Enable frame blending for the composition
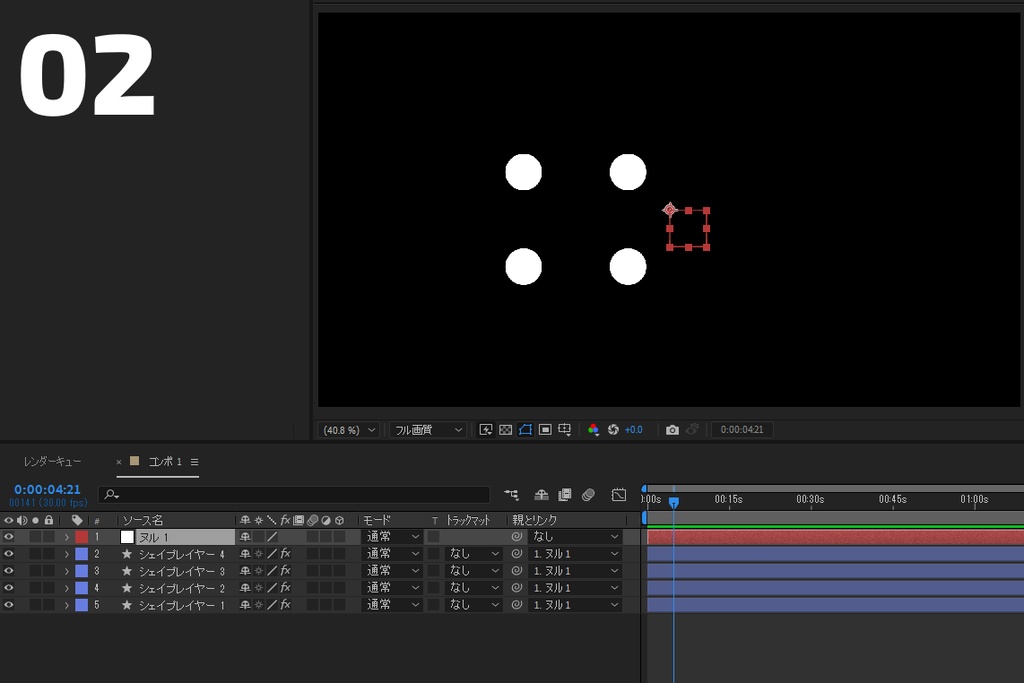 click(565, 495)
